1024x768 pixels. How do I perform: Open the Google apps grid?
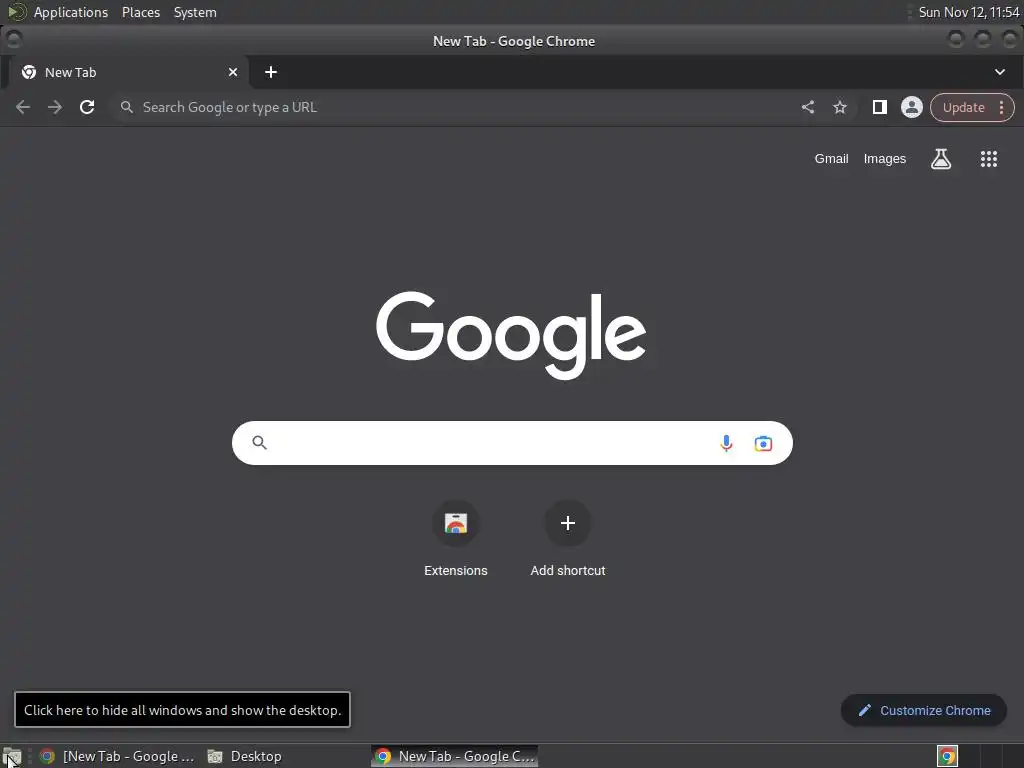[989, 159]
